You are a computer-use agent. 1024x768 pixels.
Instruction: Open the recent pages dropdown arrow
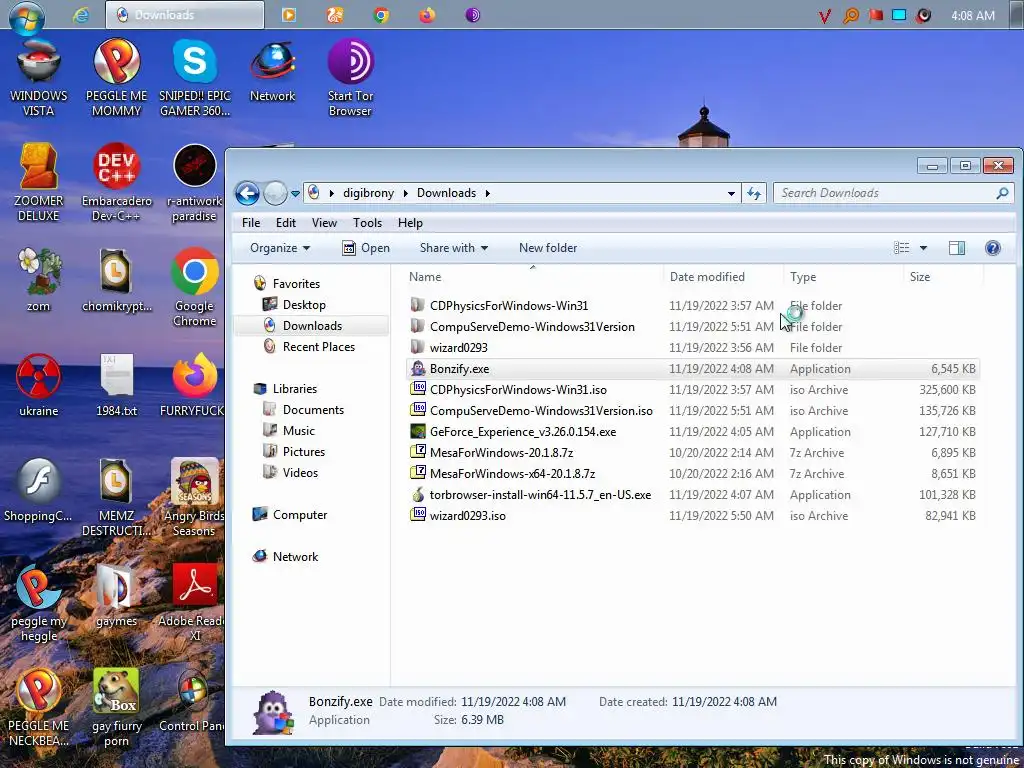click(x=295, y=193)
